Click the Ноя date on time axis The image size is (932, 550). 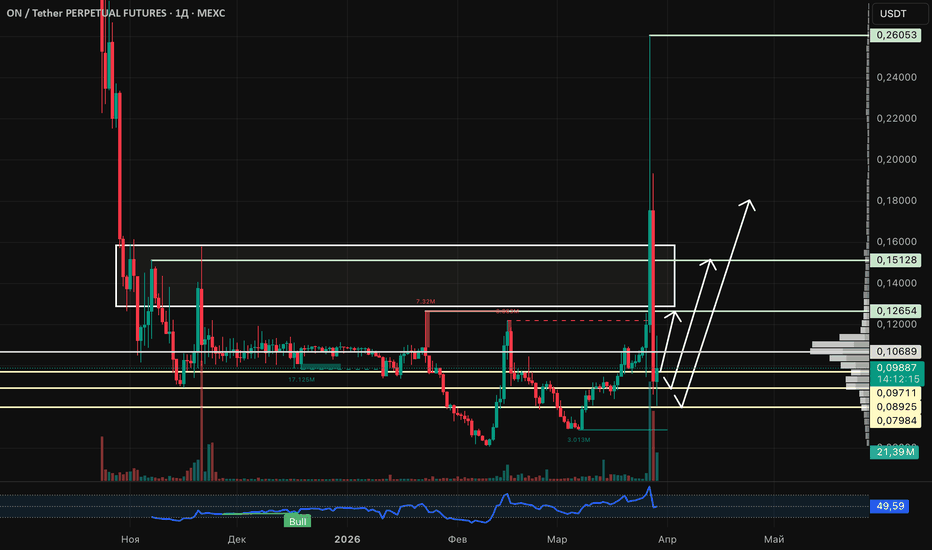(x=130, y=539)
